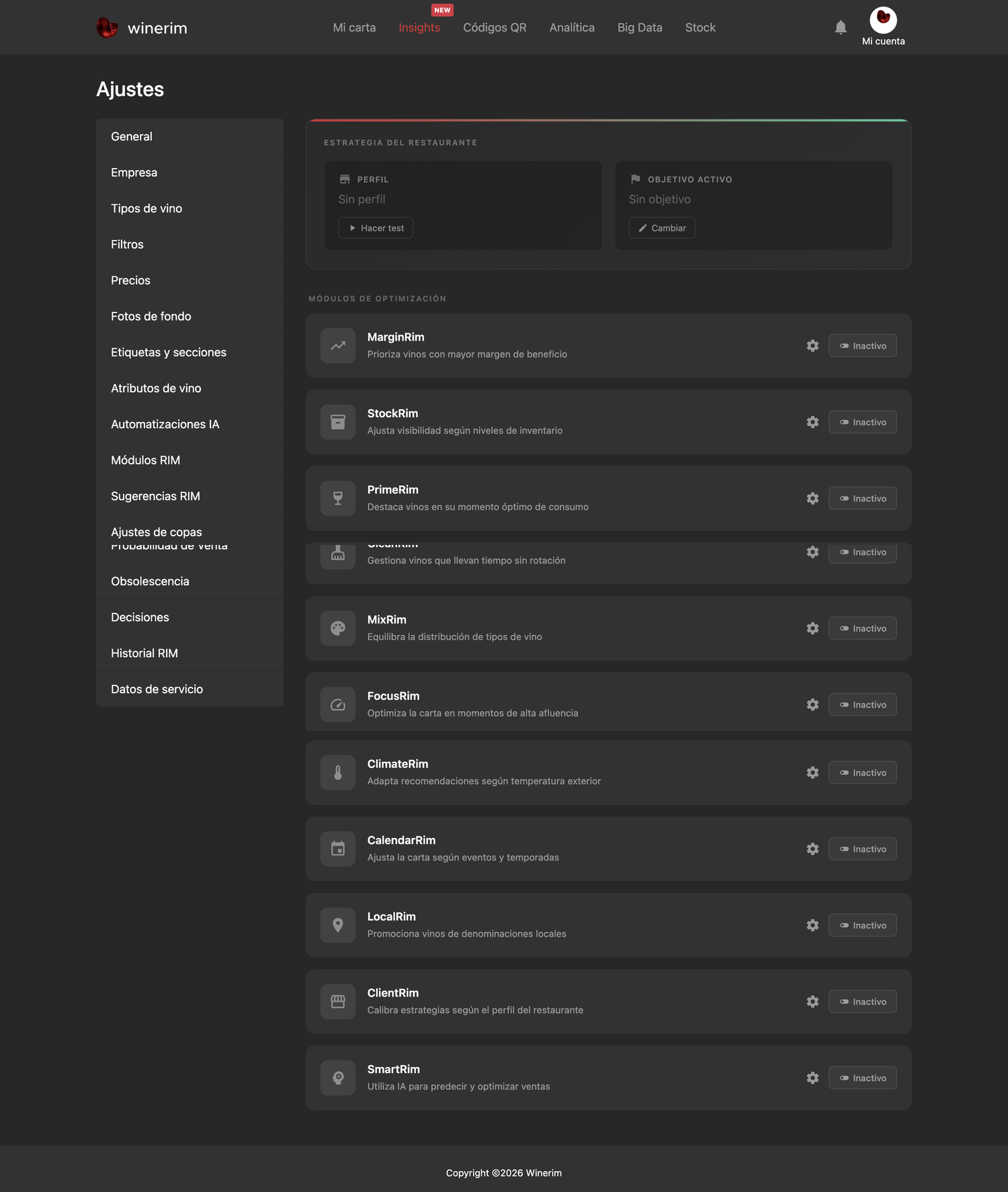Select General in settings sidebar
1008x1192 pixels.
click(x=190, y=136)
